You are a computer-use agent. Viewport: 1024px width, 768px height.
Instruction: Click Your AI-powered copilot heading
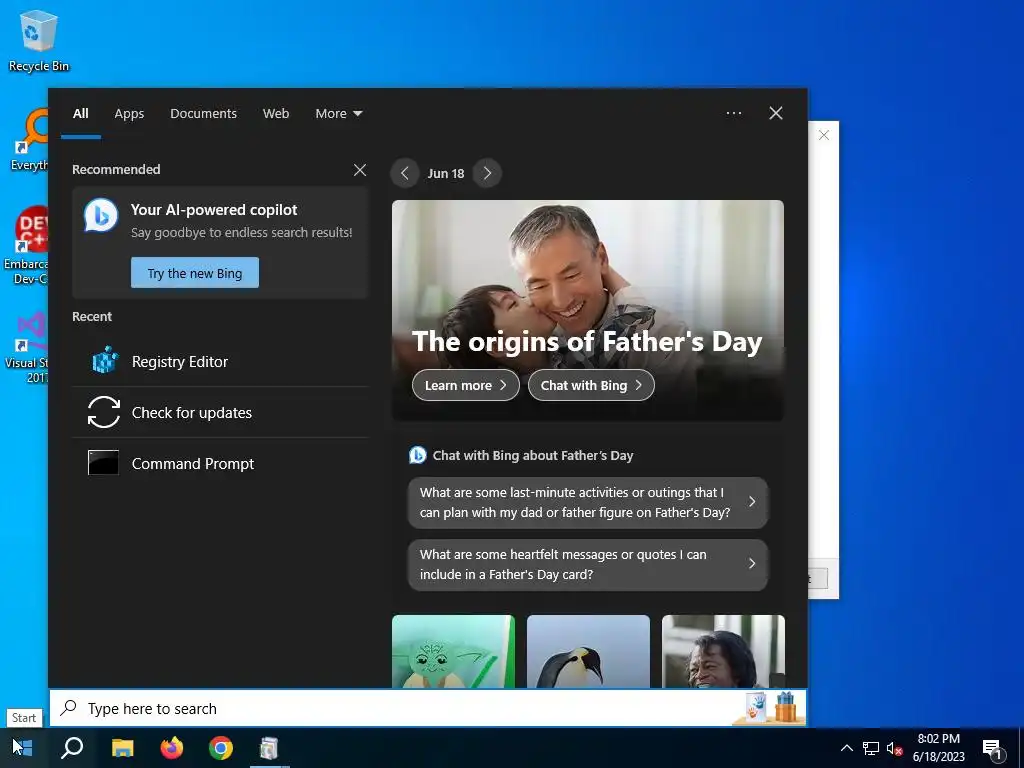click(214, 210)
